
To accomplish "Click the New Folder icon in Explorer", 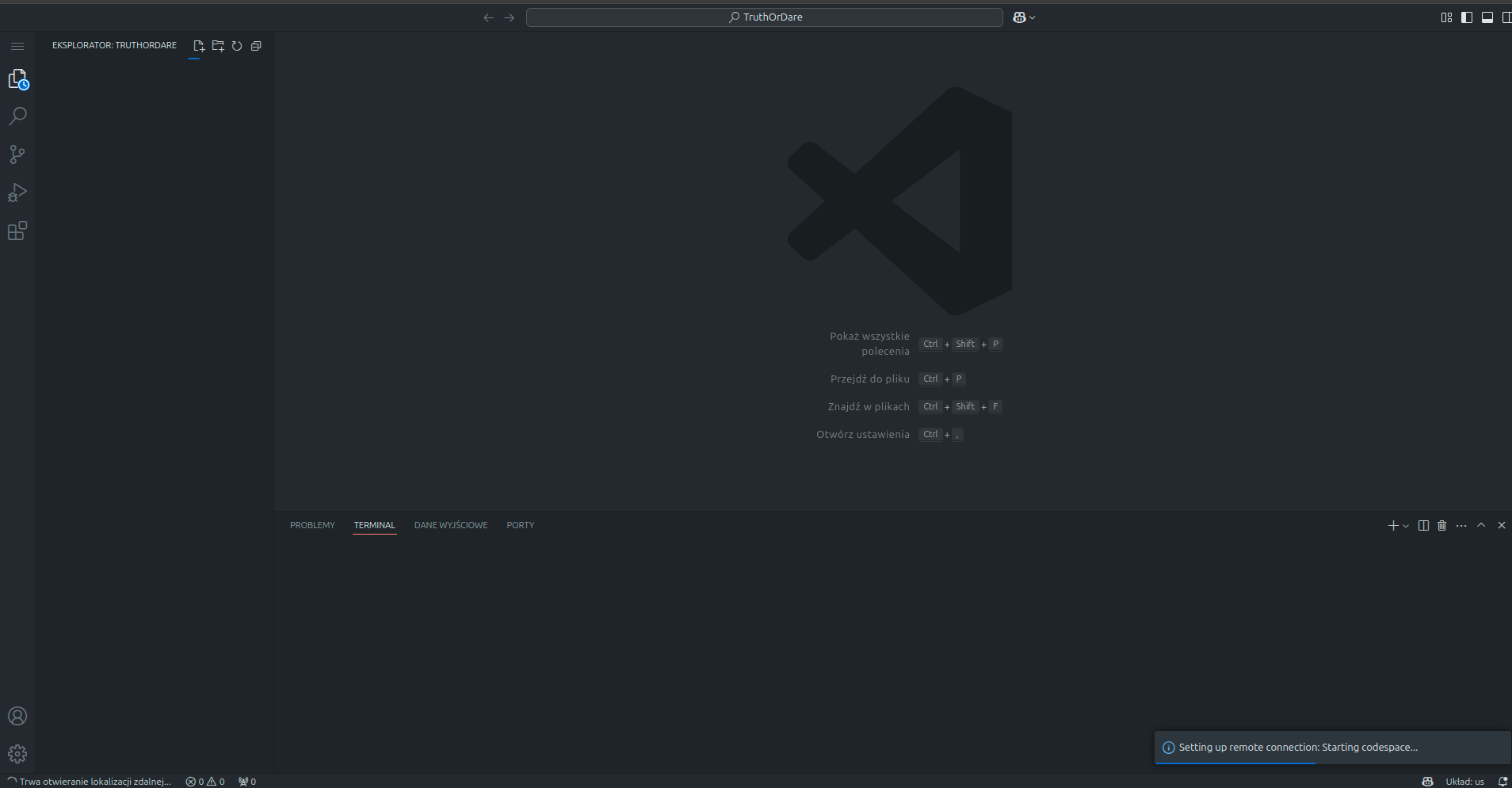I will (218, 46).
